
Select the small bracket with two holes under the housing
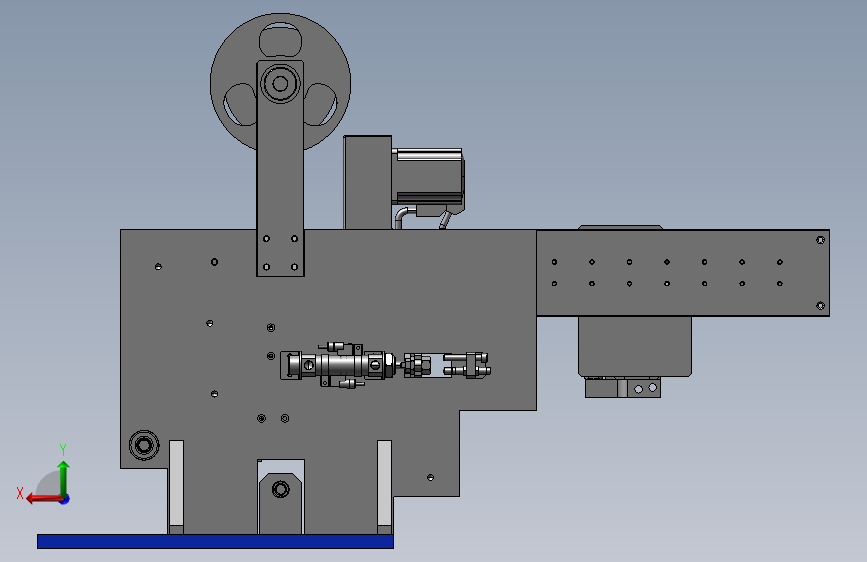[623, 388]
